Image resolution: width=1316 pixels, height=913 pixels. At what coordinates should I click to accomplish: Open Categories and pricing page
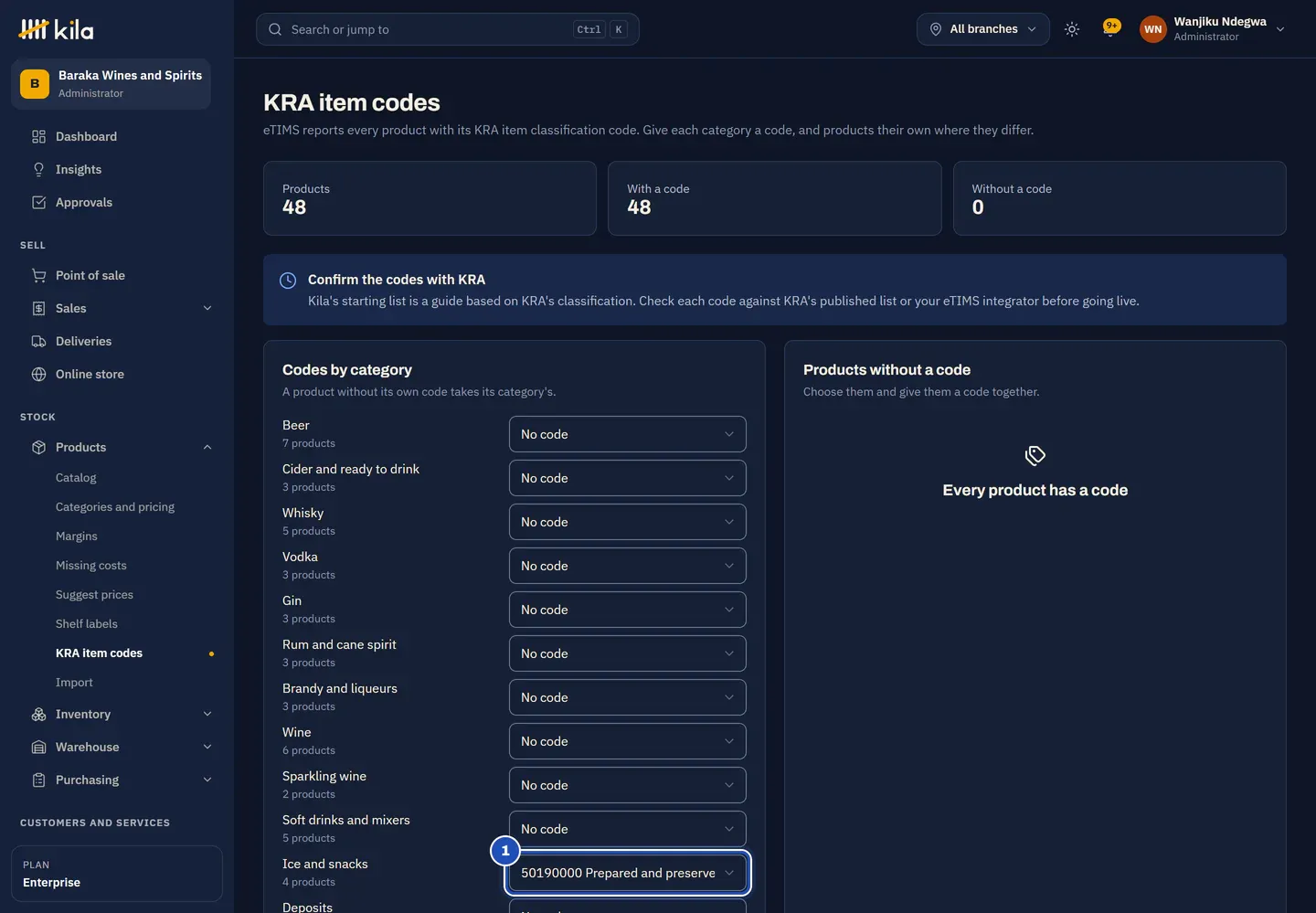coord(115,507)
